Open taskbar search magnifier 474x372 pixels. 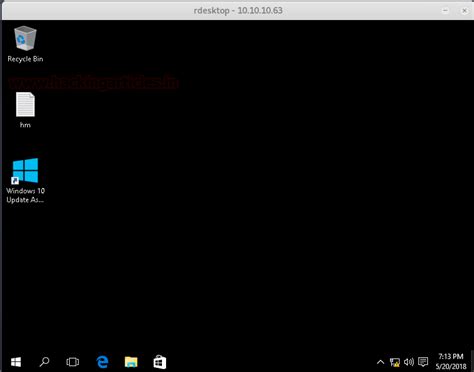(44, 362)
